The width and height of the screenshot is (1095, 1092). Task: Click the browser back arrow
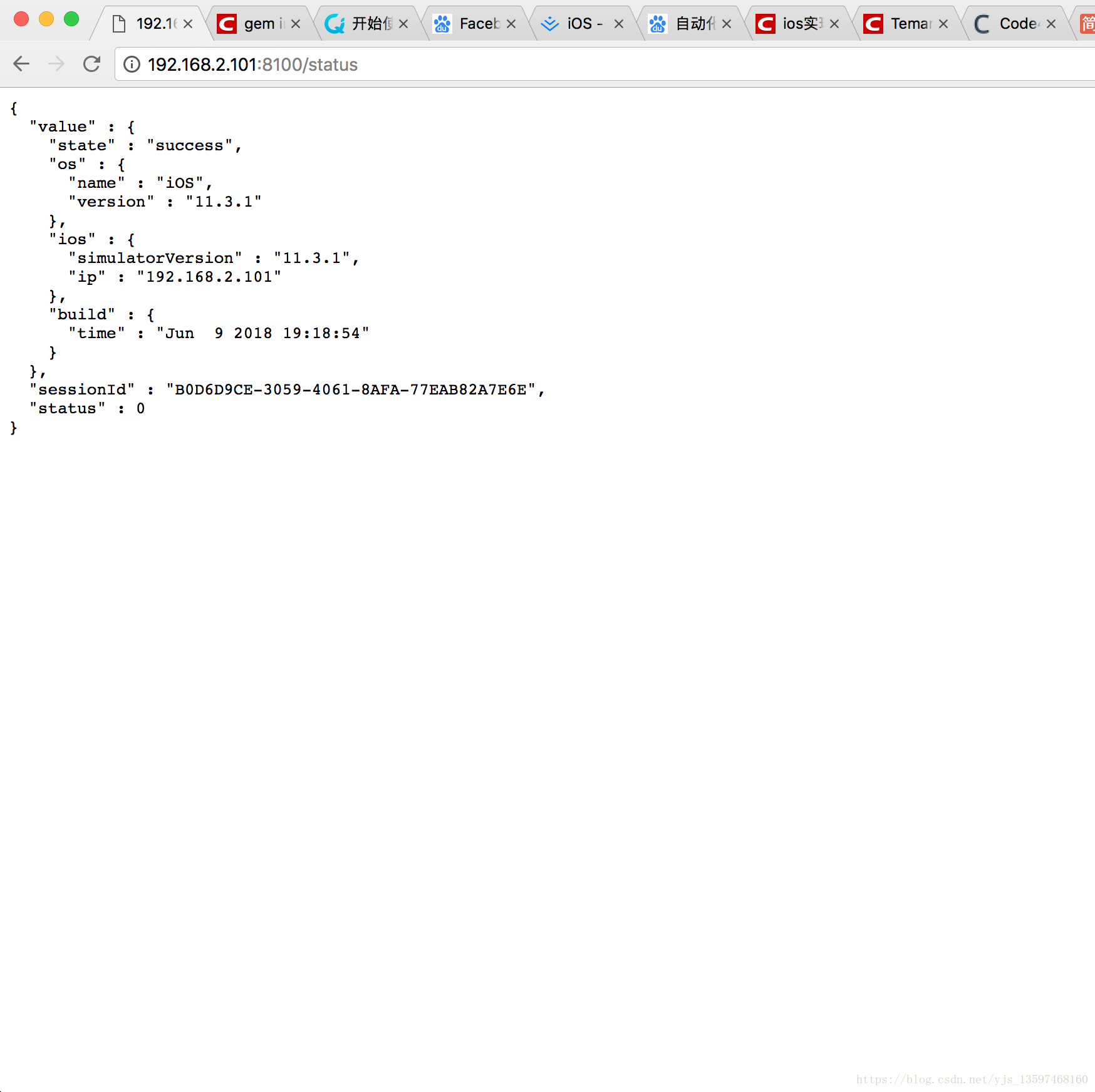click(21, 64)
